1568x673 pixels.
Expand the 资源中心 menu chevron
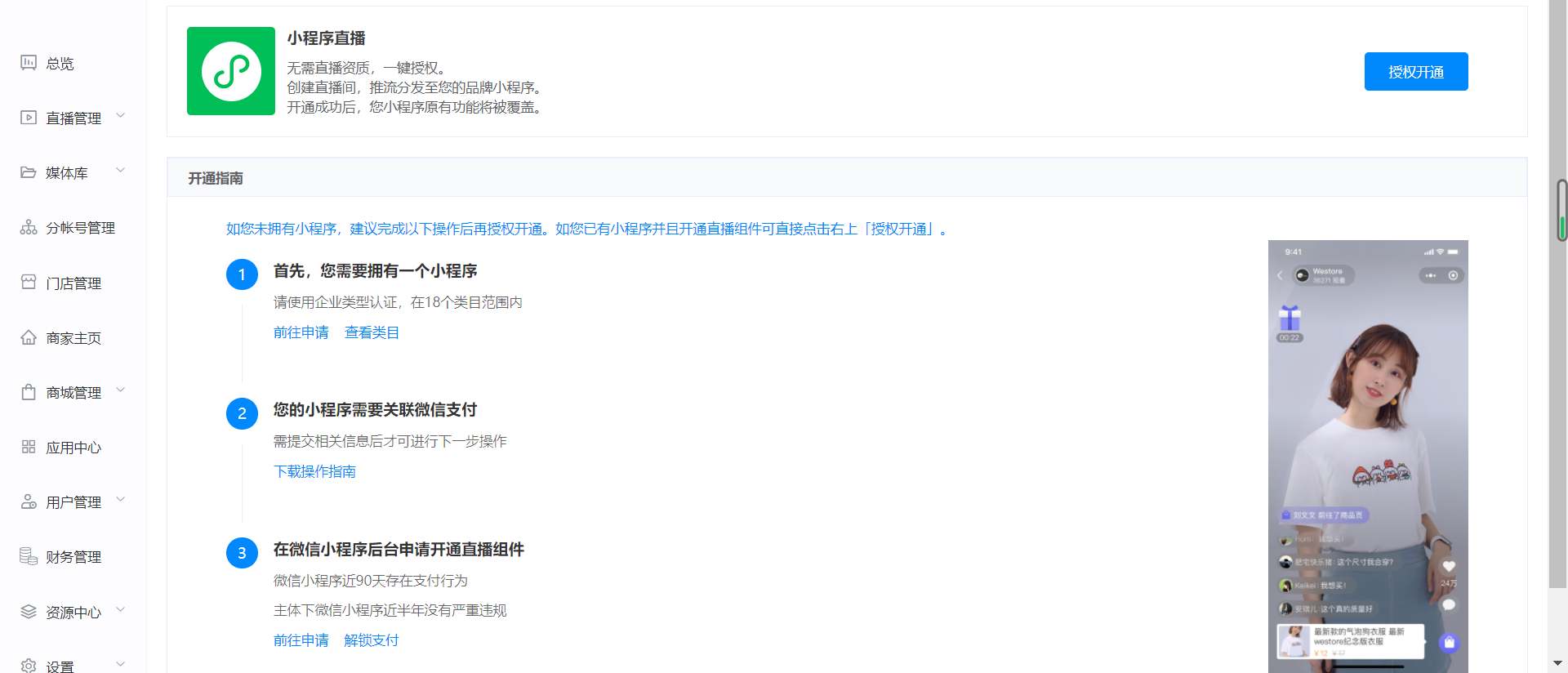click(x=121, y=610)
